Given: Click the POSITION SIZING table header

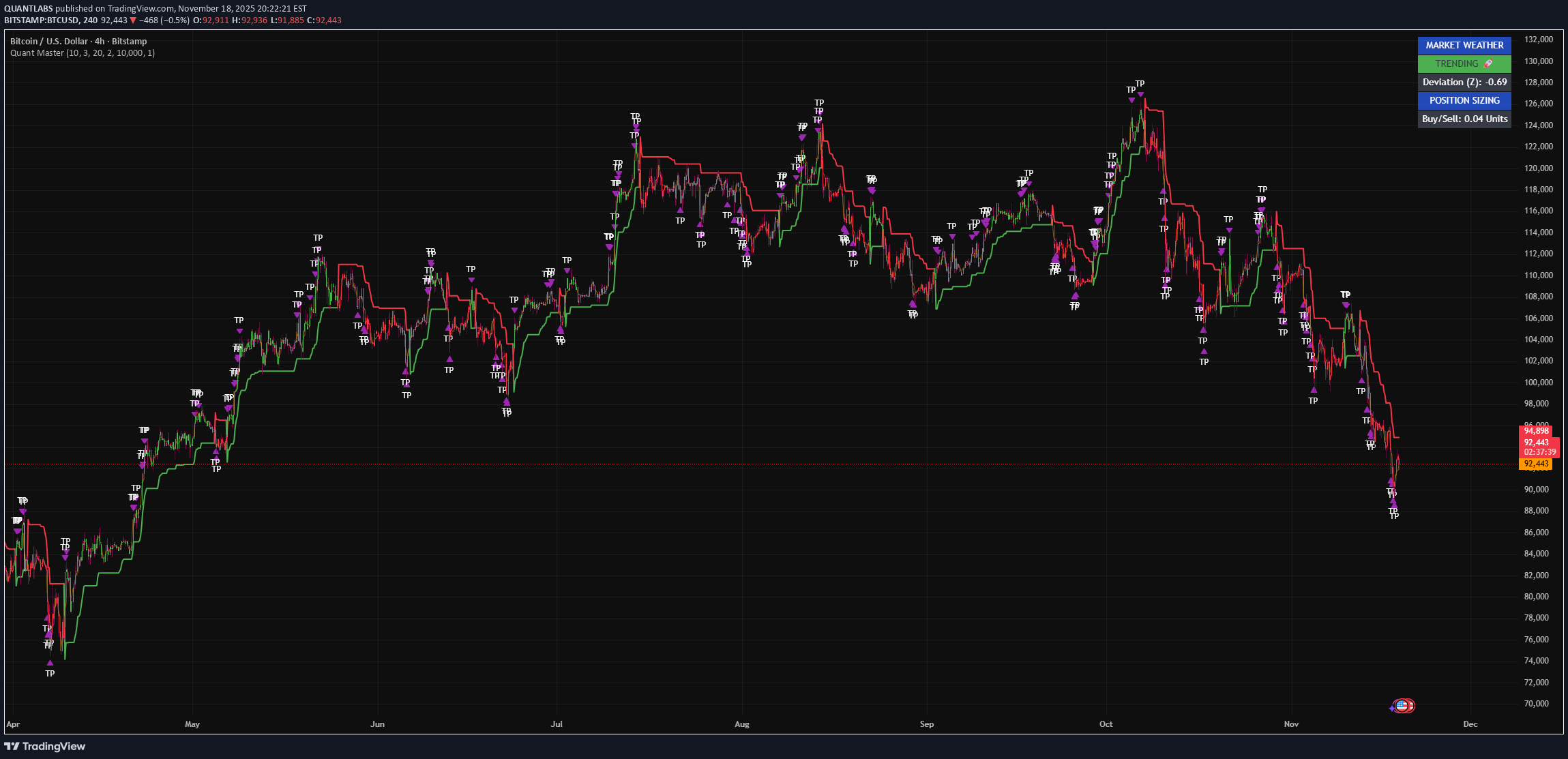Looking at the screenshot, I should point(1464,100).
